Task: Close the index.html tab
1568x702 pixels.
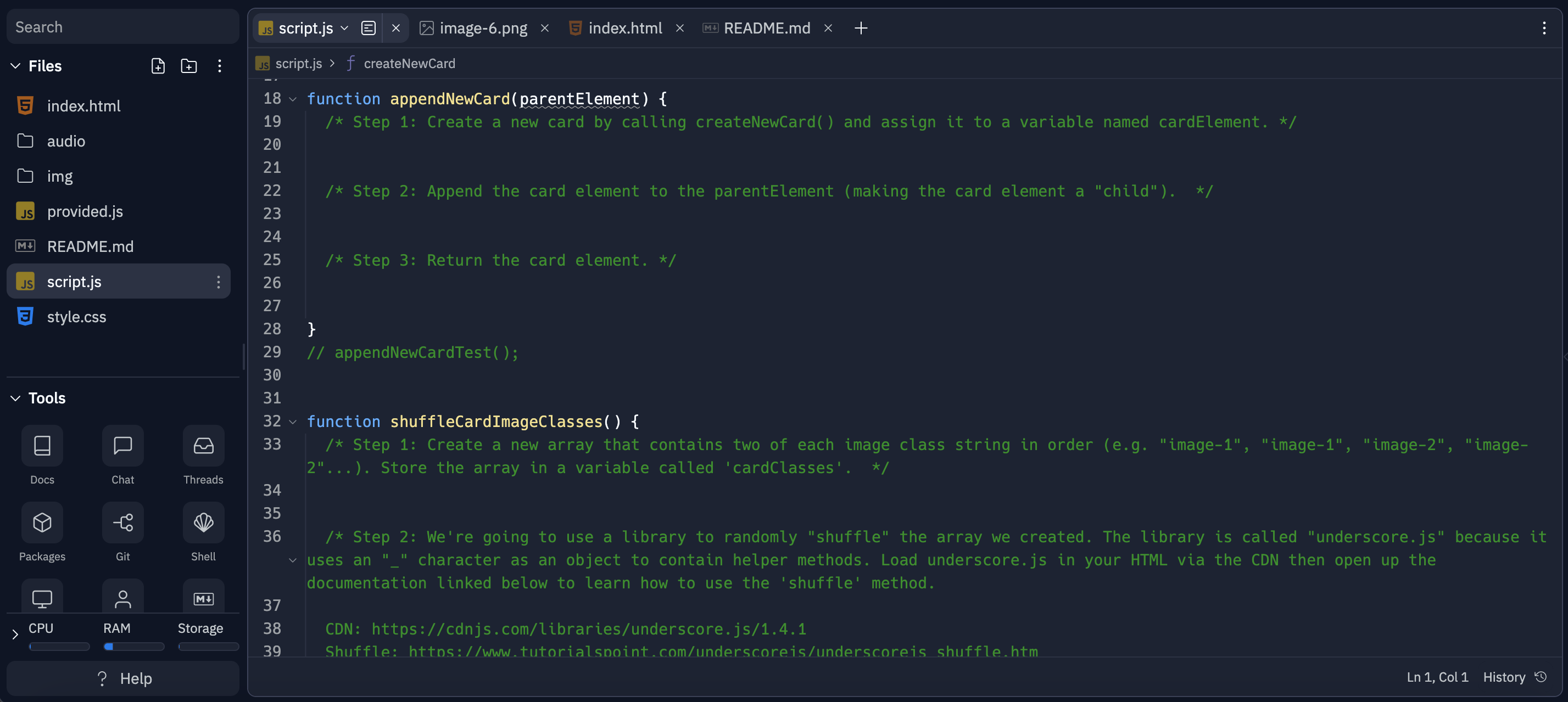Action: point(679,28)
